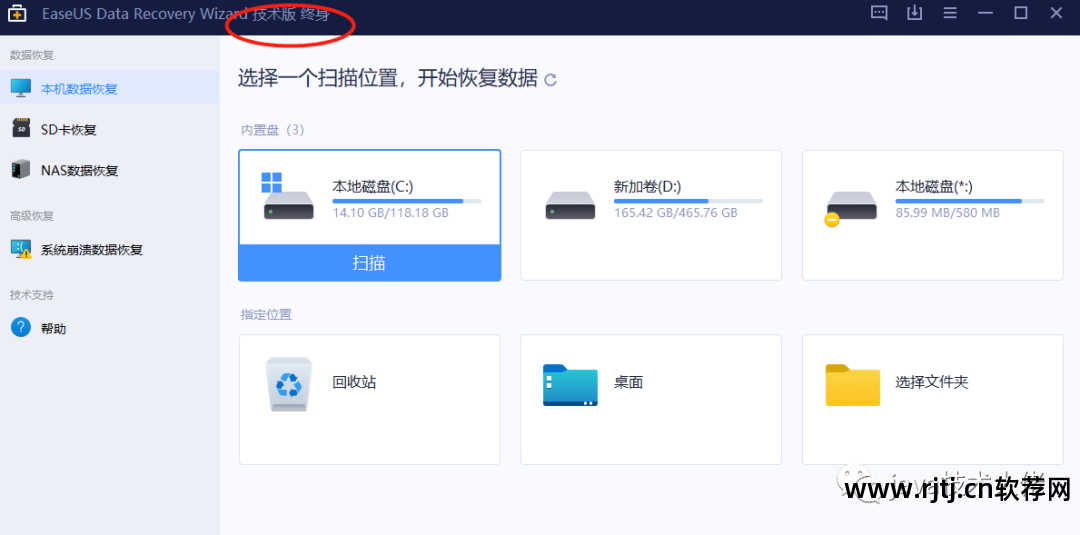Viewport: 1080px width, 535px height.
Task: Click the 内置盘 (3) section label
Action: coord(272,129)
